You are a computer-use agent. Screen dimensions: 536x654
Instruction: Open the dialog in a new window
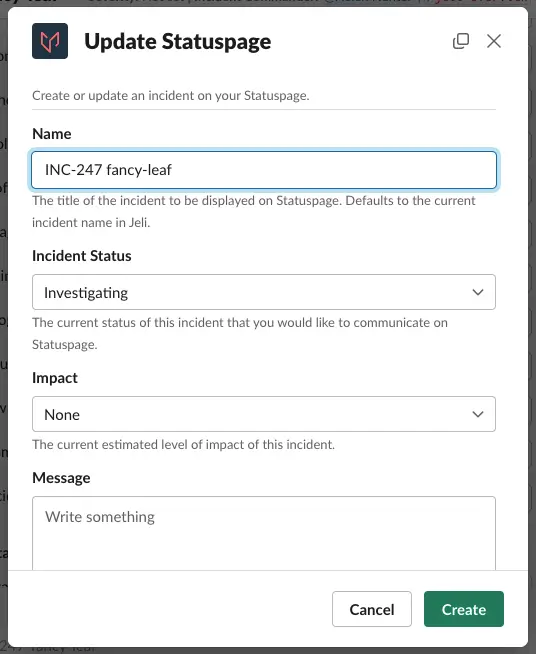pyautogui.click(x=461, y=41)
